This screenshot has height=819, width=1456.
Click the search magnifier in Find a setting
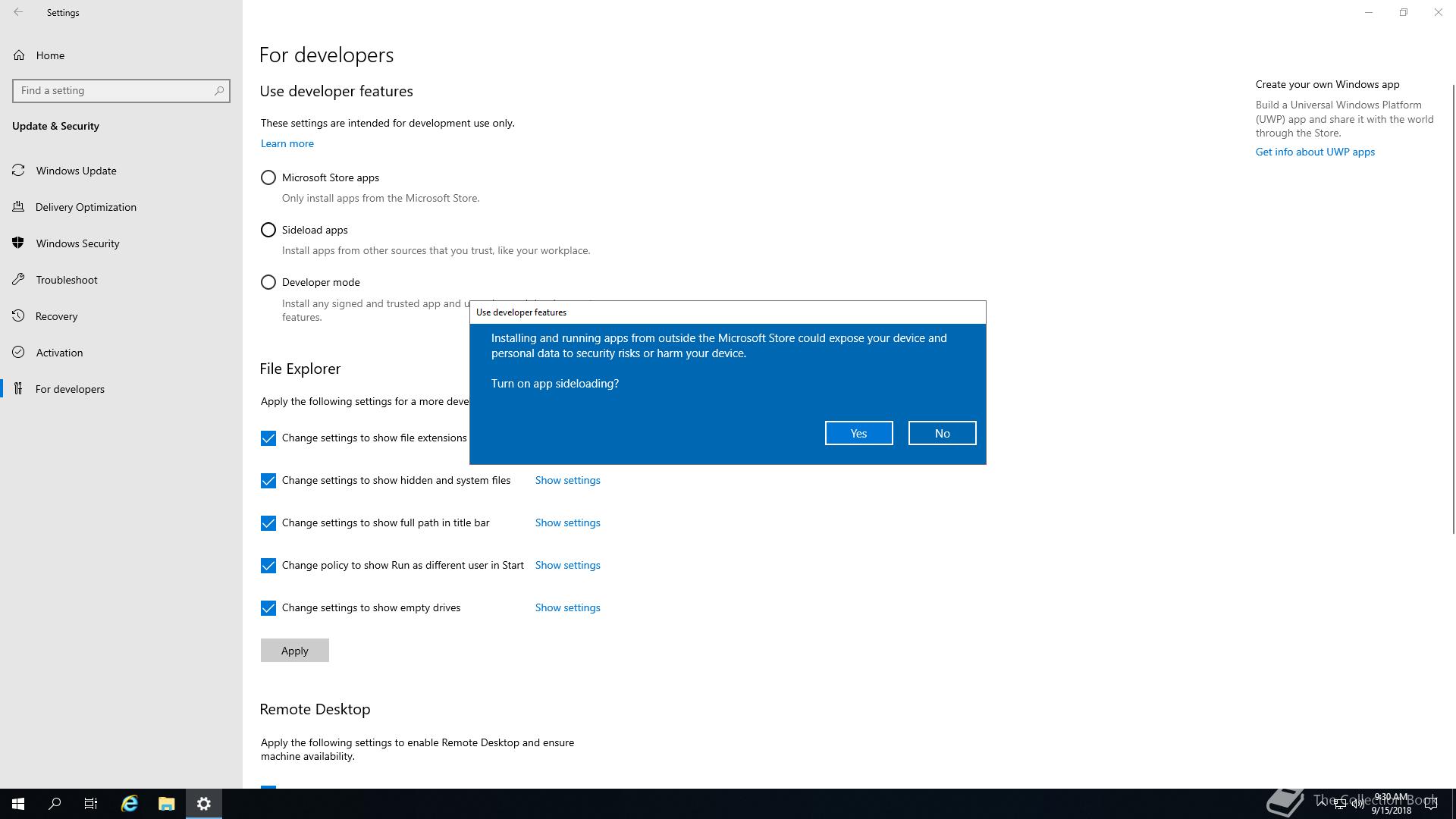tap(219, 90)
